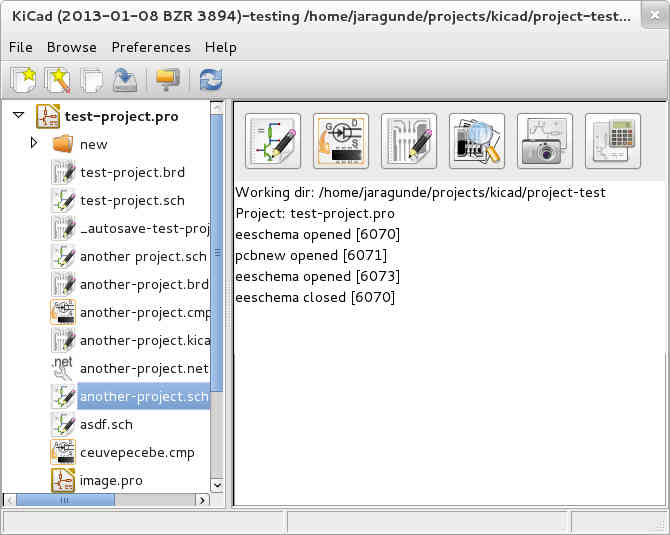
Task: Click icon beside another project.sch
Action: click(63, 256)
